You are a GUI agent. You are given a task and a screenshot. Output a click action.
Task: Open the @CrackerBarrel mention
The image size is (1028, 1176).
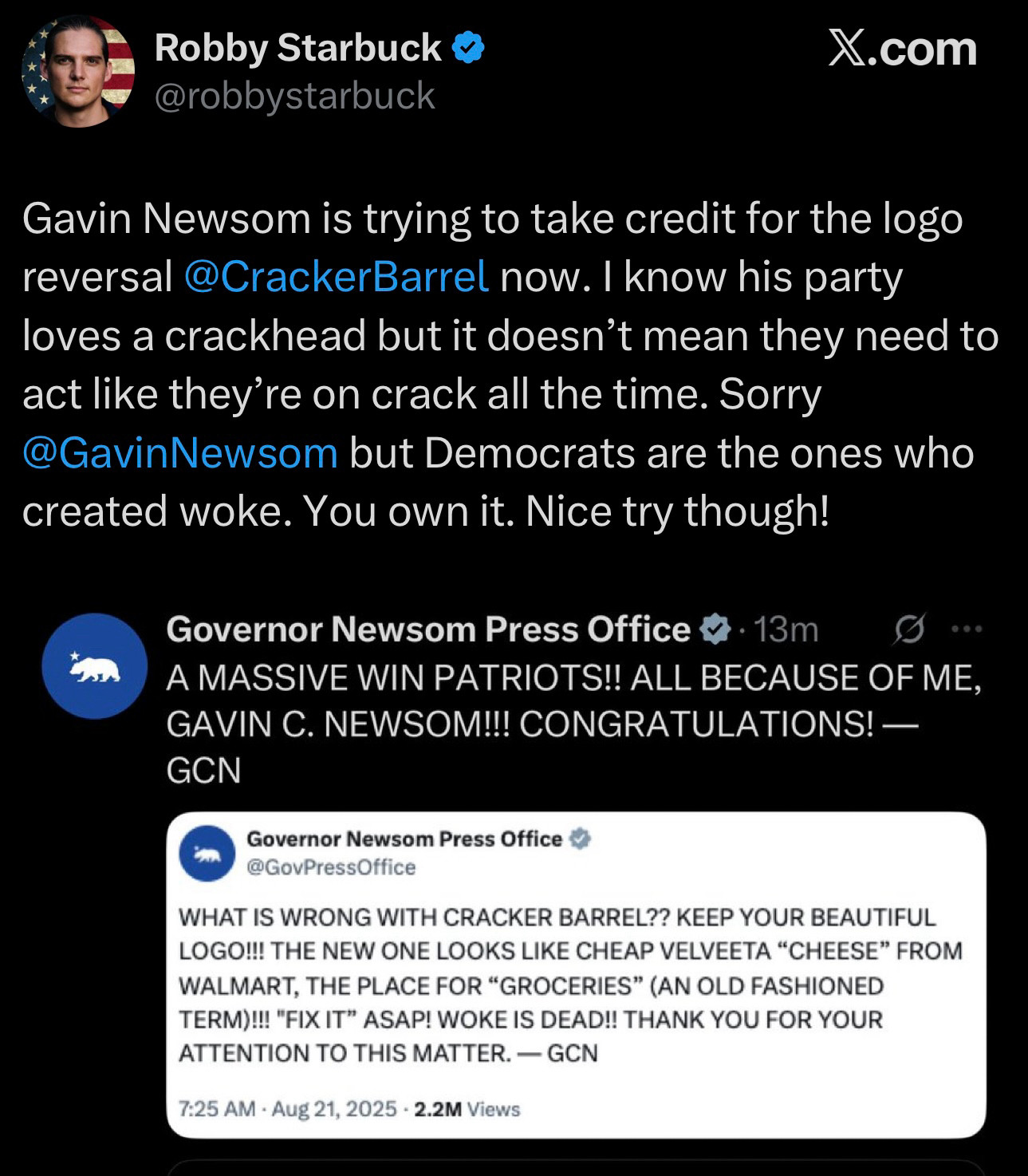click(x=336, y=277)
